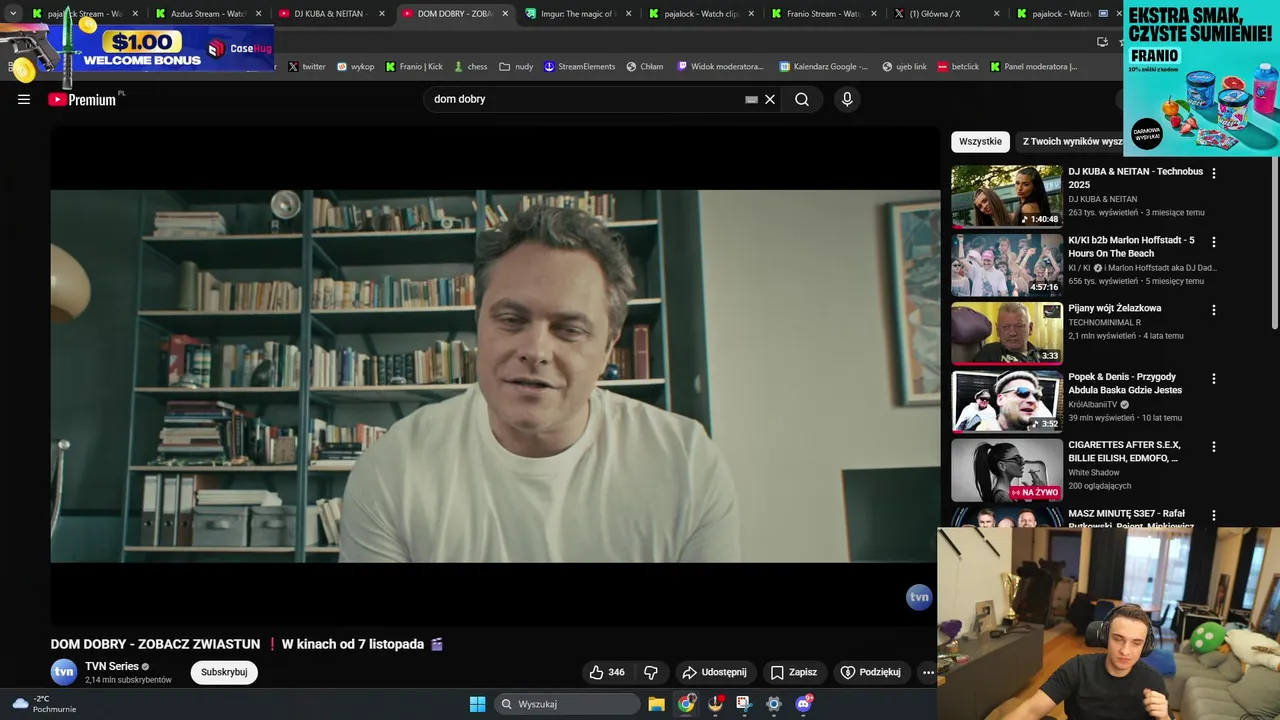Switch to DJ KUBA & NEITAN tab
Image resolution: width=1280 pixels, height=720 pixels.
tap(333, 14)
